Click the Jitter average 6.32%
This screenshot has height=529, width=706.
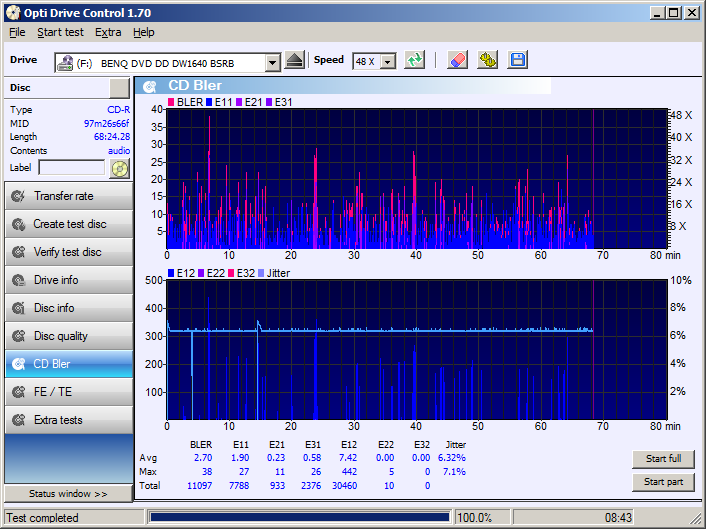point(452,457)
